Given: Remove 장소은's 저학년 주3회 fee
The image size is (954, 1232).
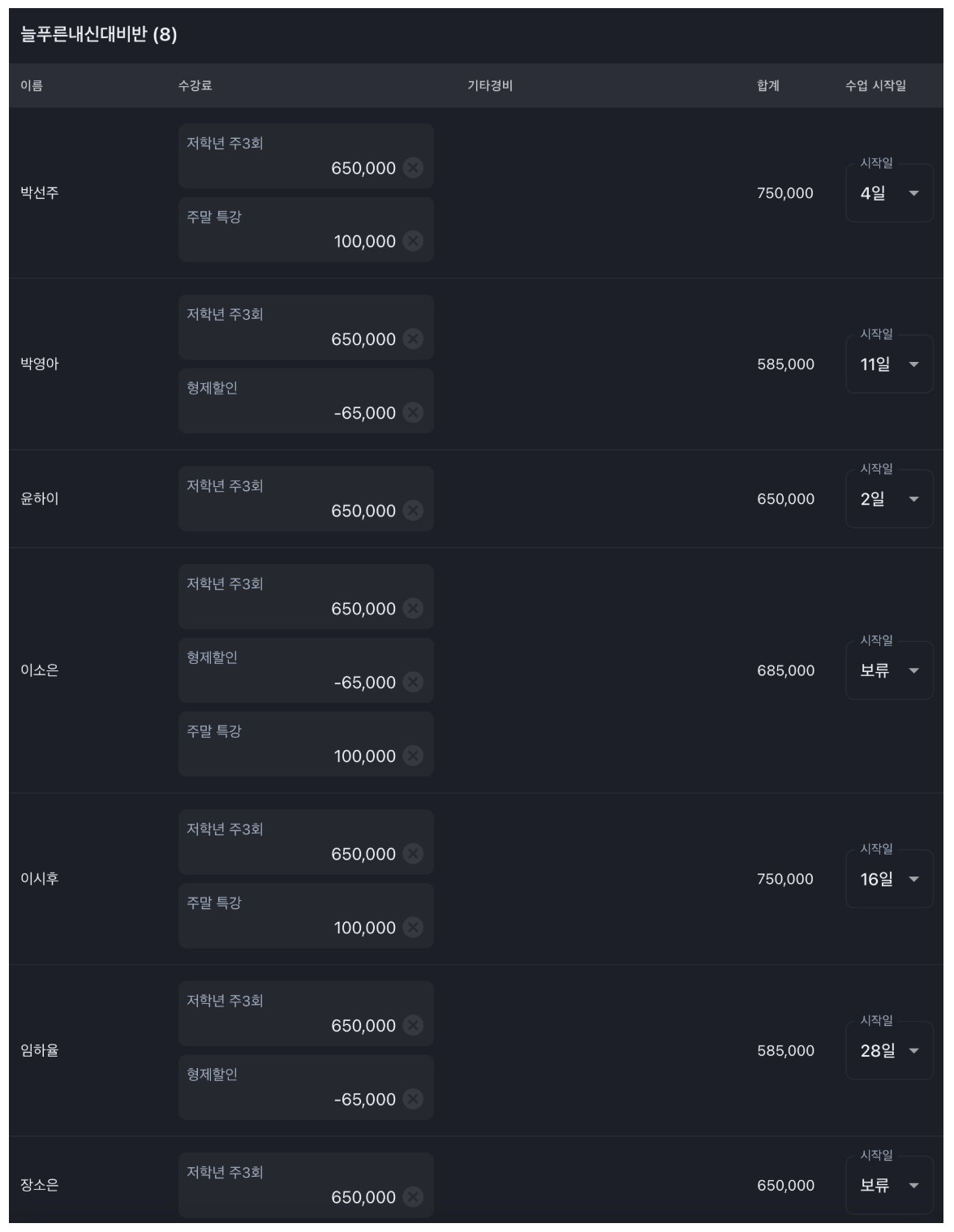Looking at the screenshot, I should (x=413, y=1196).
